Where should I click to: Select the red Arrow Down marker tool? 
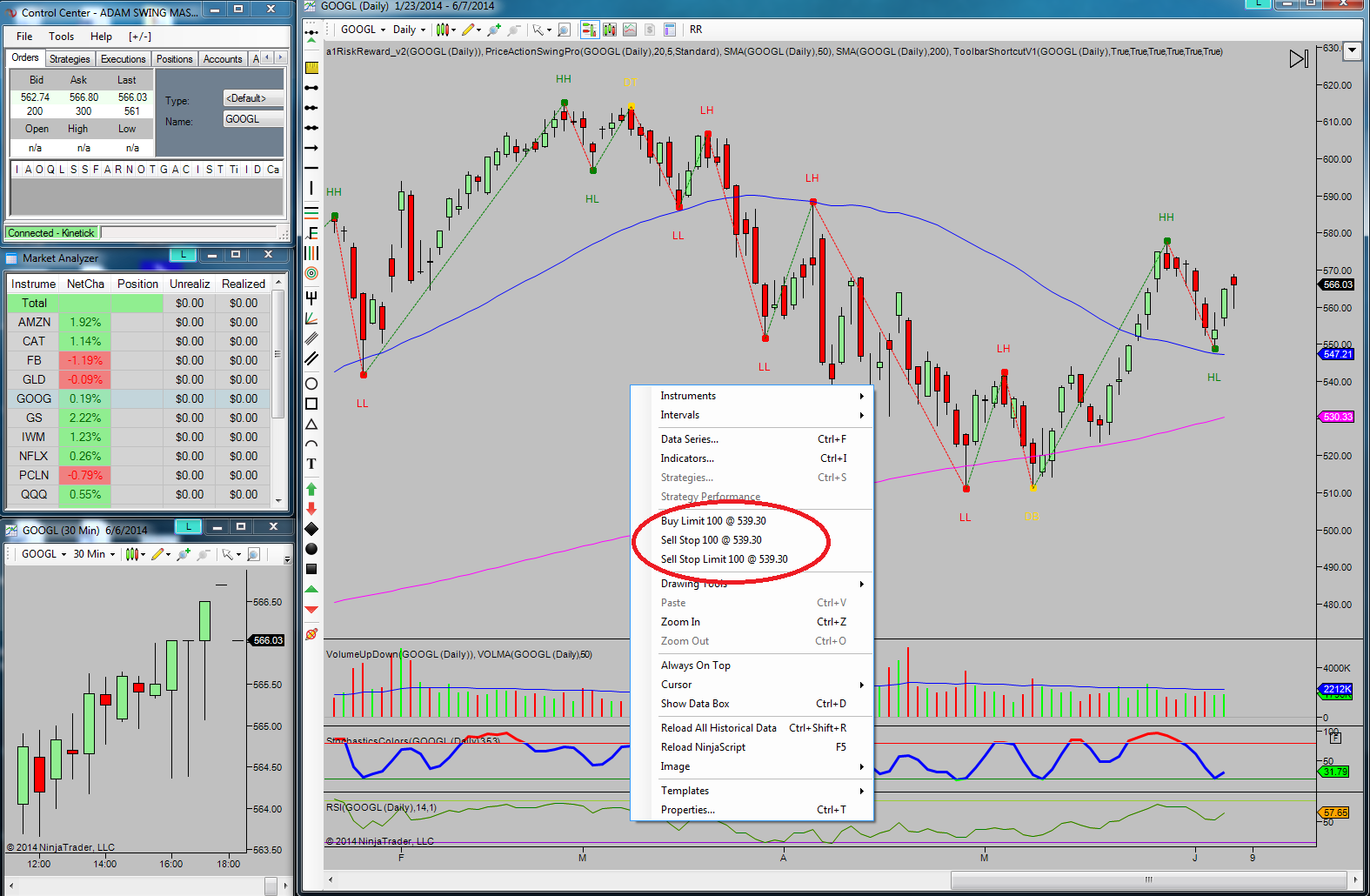point(311,508)
